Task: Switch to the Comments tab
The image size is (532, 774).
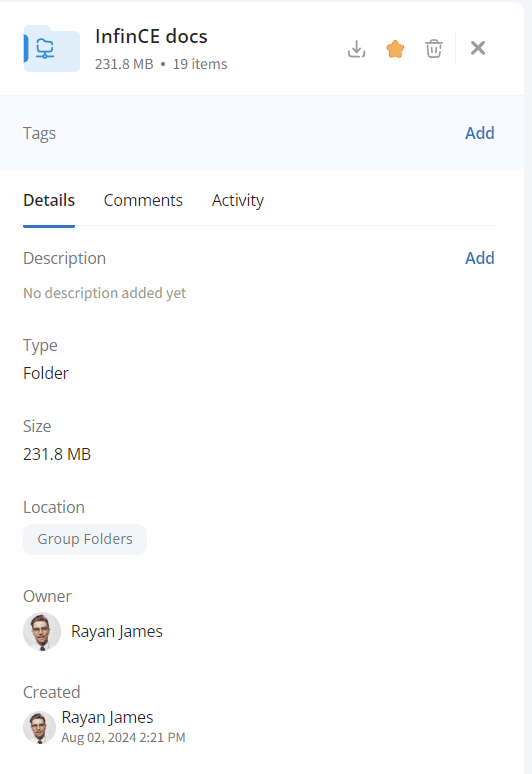Action: coord(143,200)
